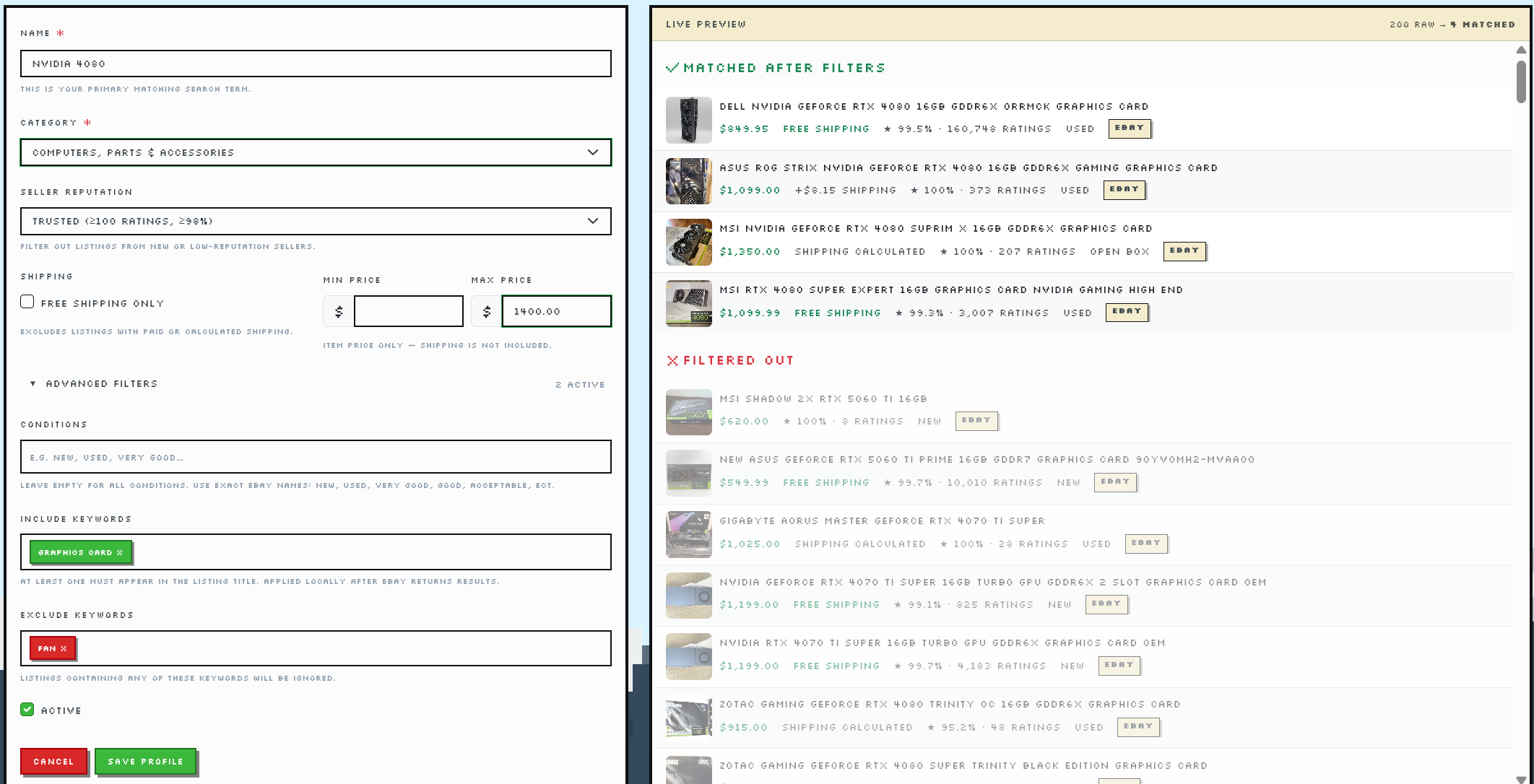Viewport: 1534px width, 784px height.
Task: Click the dollar sign beside Min Price
Action: [338, 311]
